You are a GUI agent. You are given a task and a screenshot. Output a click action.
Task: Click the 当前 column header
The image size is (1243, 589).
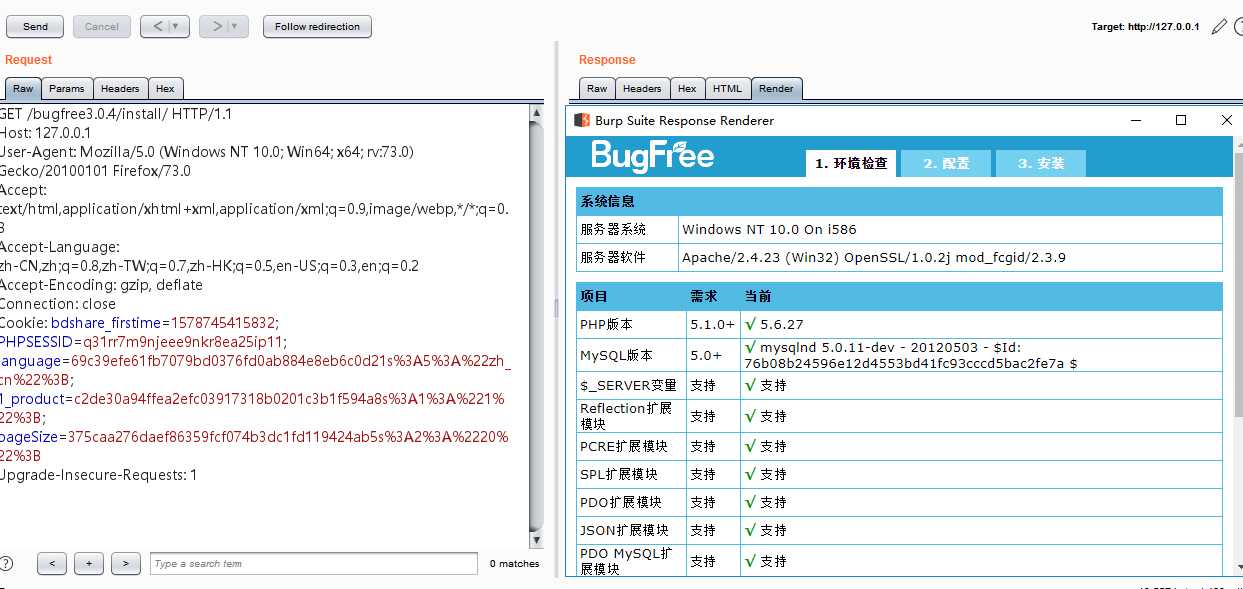click(757, 297)
